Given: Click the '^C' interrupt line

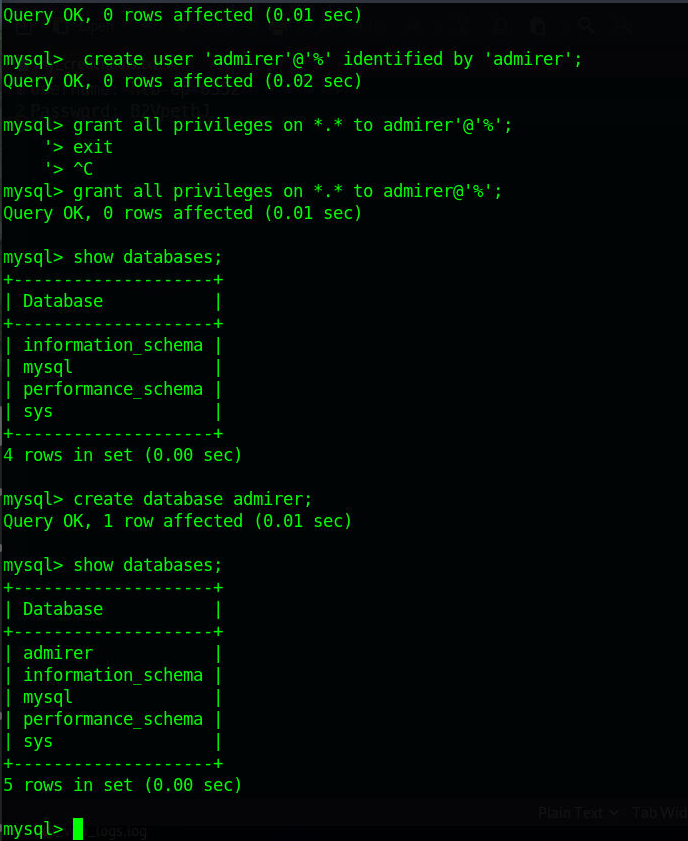Looking at the screenshot, I should (x=83, y=169).
